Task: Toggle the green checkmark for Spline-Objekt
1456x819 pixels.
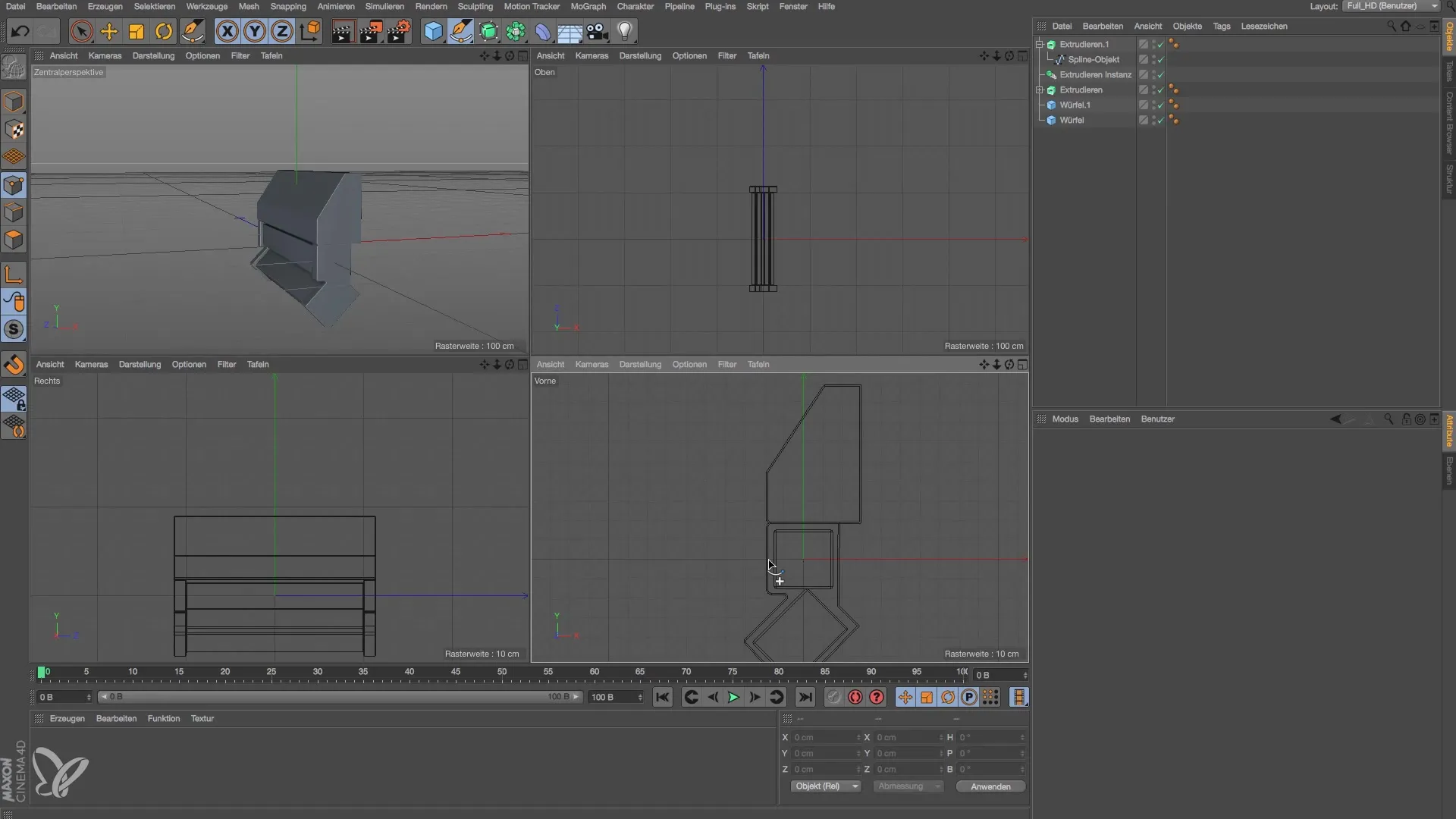Action: (x=1160, y=59)
